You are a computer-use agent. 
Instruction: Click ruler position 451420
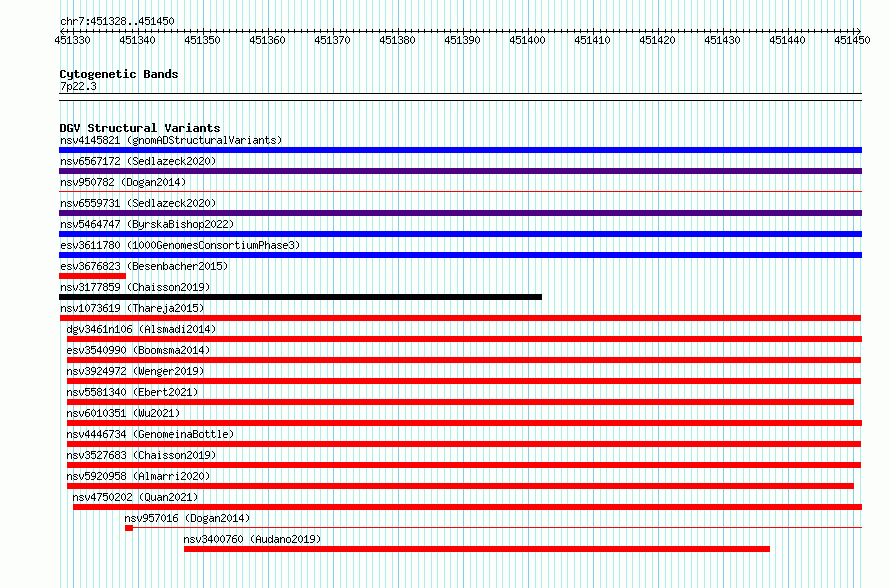(x=657, y=40)
